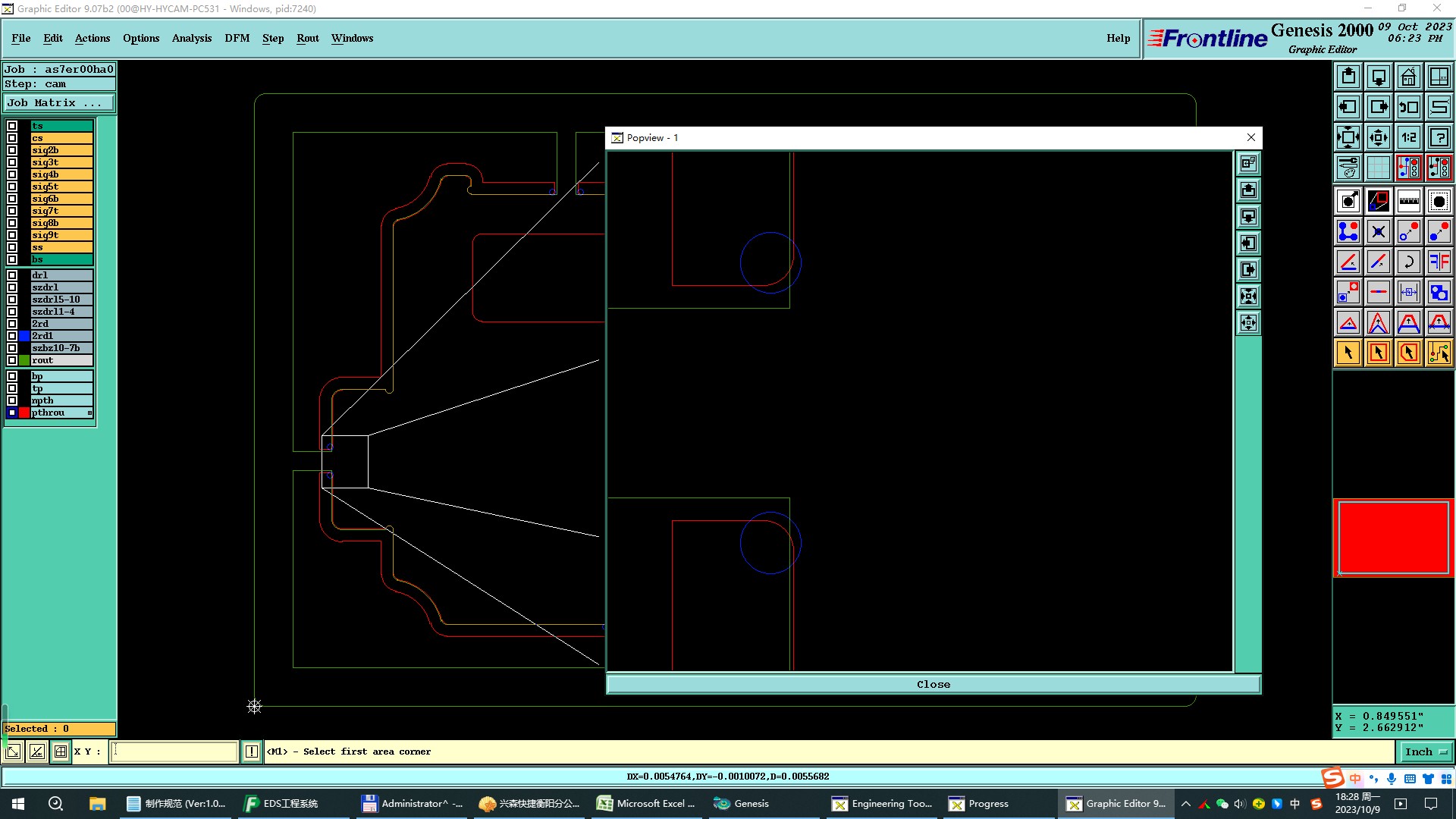Click the help question mark icon
The height and width of the screenshot is (819, 1456).
(1439, 137)
